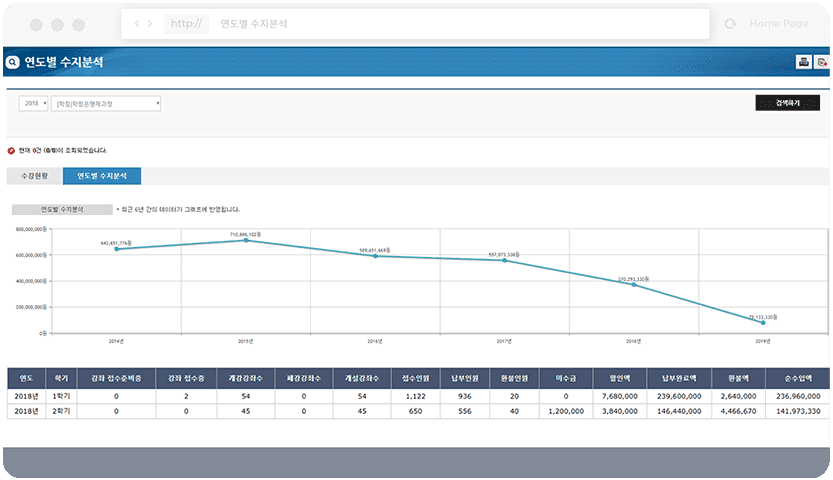833x480 pixels.
Task: Click the 2018년 data point on the line
Action: tap(634, 285)
